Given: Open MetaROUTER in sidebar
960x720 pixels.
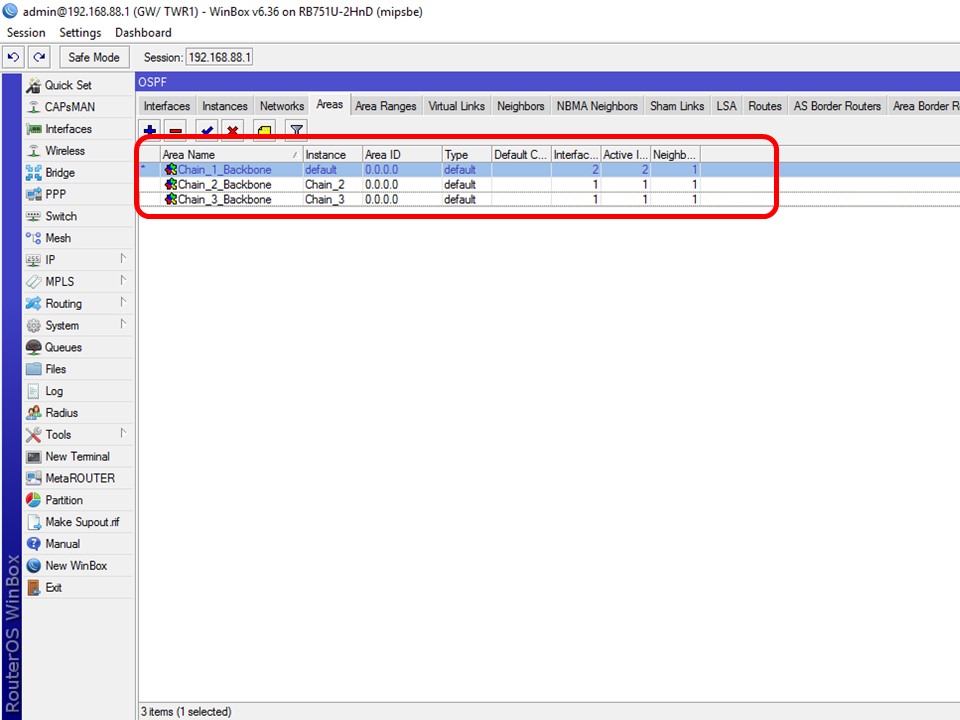Looking at the screenshot, I should point(80,478).
